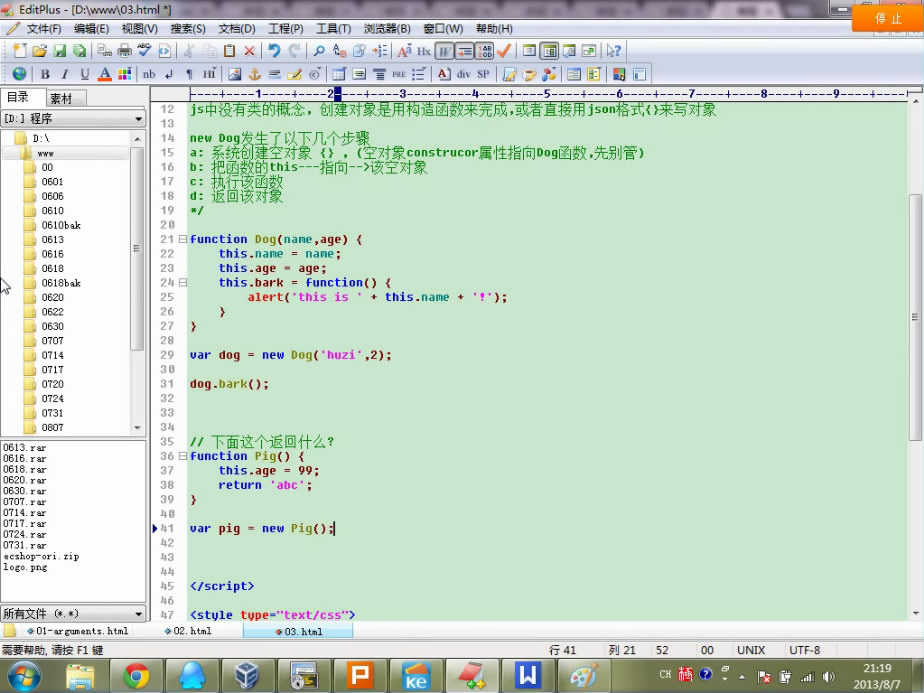Click the Replace icon
The height and width of the screenshot is (693, 924).
pyautogui.click(x=339, y=51)
